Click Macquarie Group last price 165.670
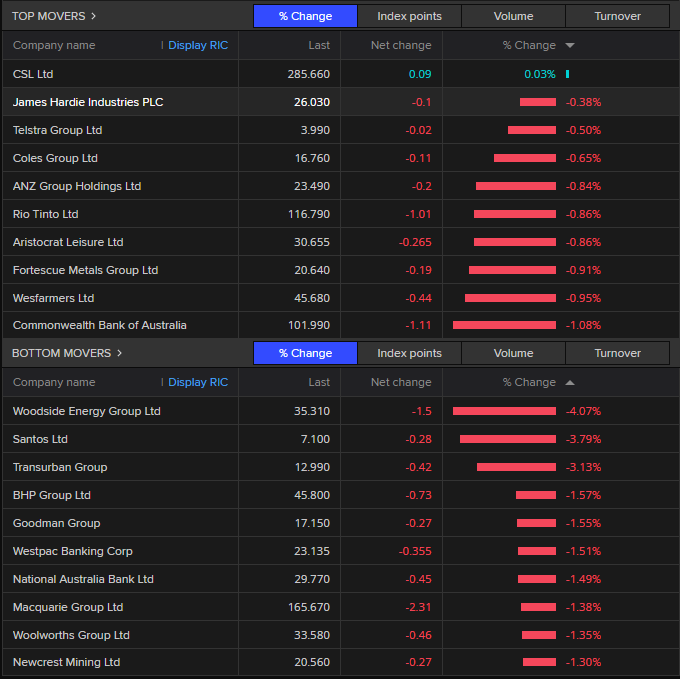The width and height of the screenshot is (680, 679). click(309, 607)
